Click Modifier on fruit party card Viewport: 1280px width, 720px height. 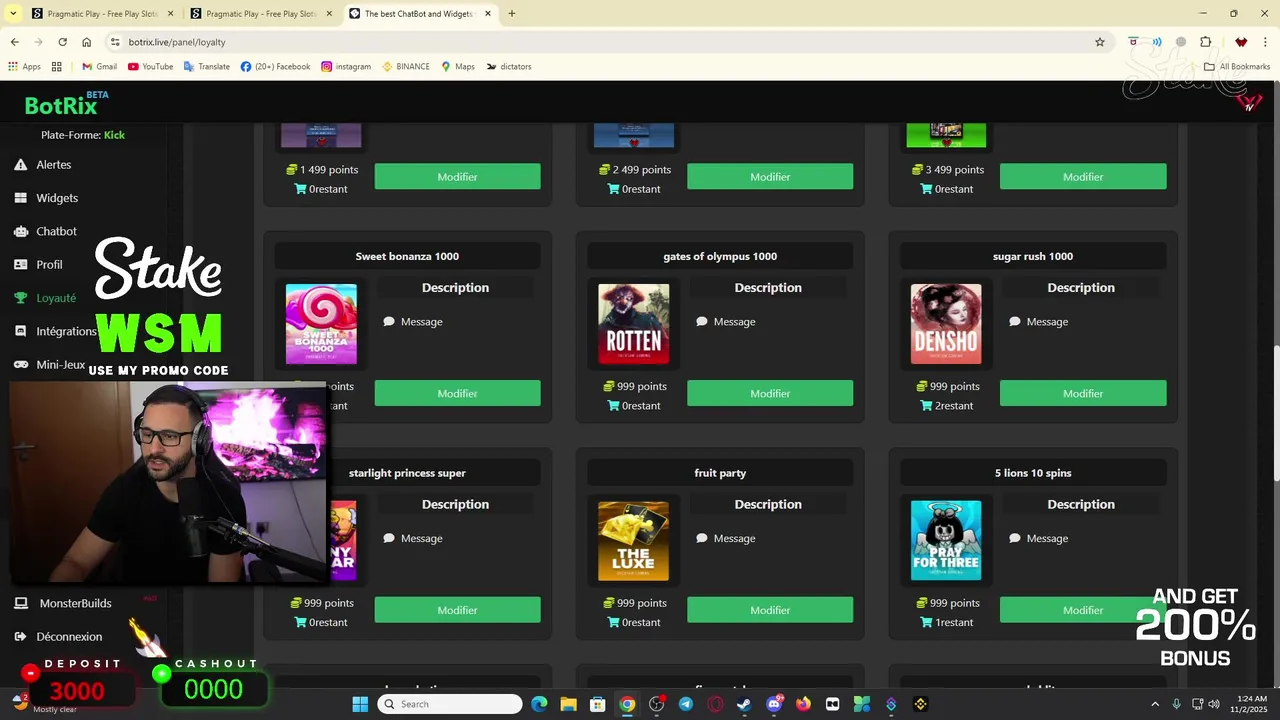(770, 610)
